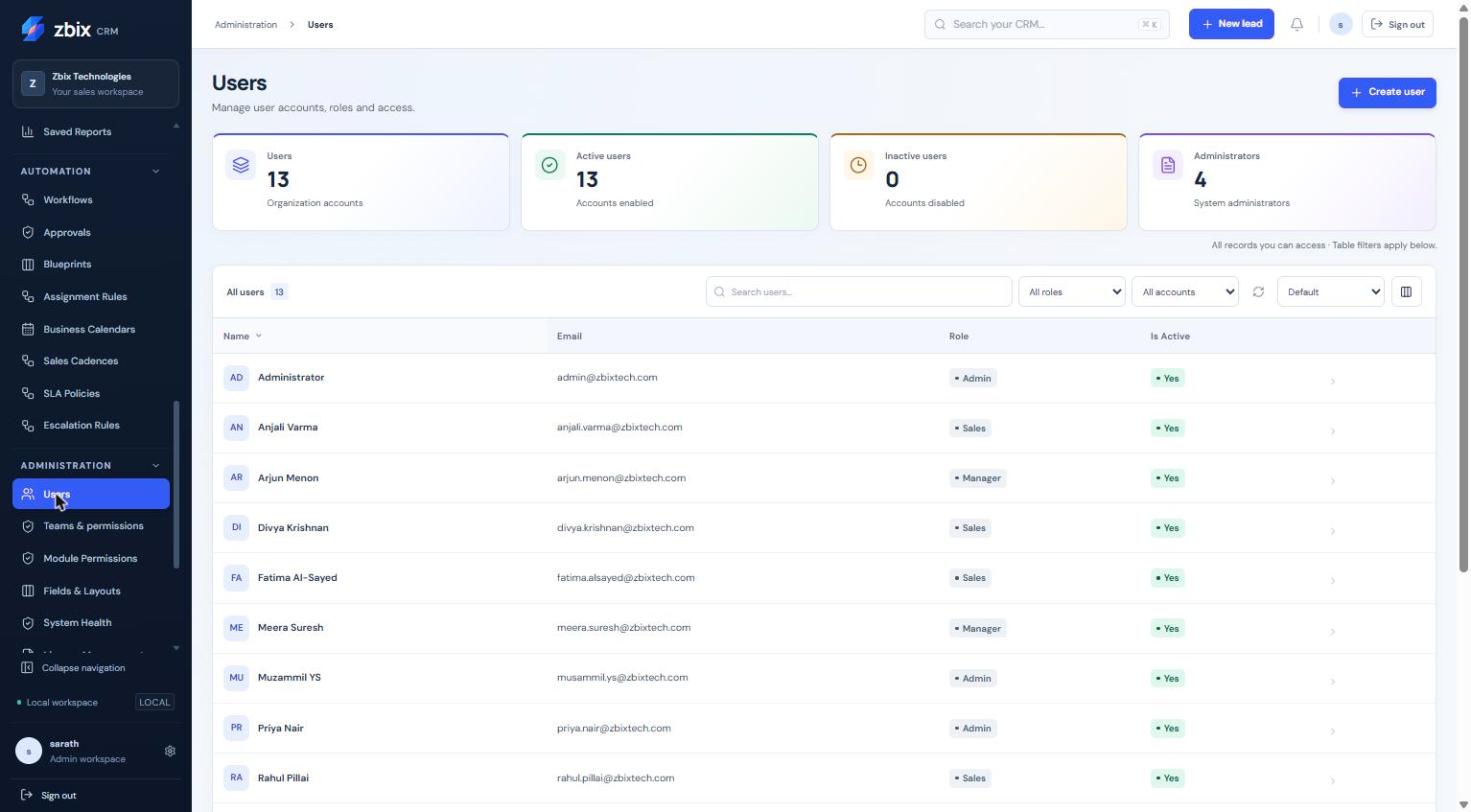
Task: Open the All accounts filter dropdown
Action: point(1185,292)
